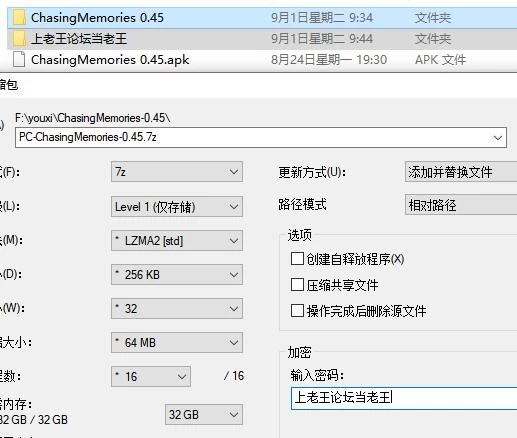Viewport: 517px width, 438px height.
Task: Click the 路径模式 label
Action: point(302,204)
